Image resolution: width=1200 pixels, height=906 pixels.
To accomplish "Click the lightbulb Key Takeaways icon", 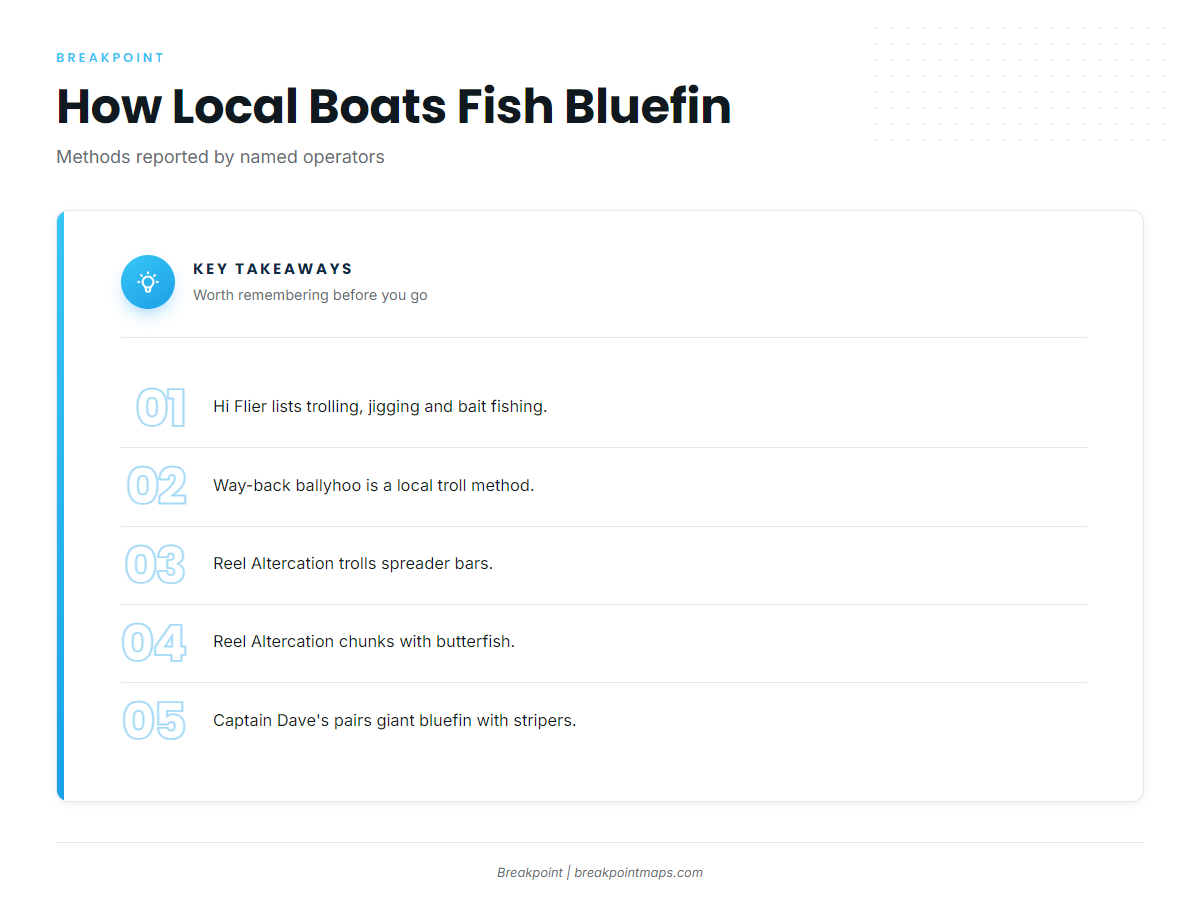I will [x=148, y=282].
